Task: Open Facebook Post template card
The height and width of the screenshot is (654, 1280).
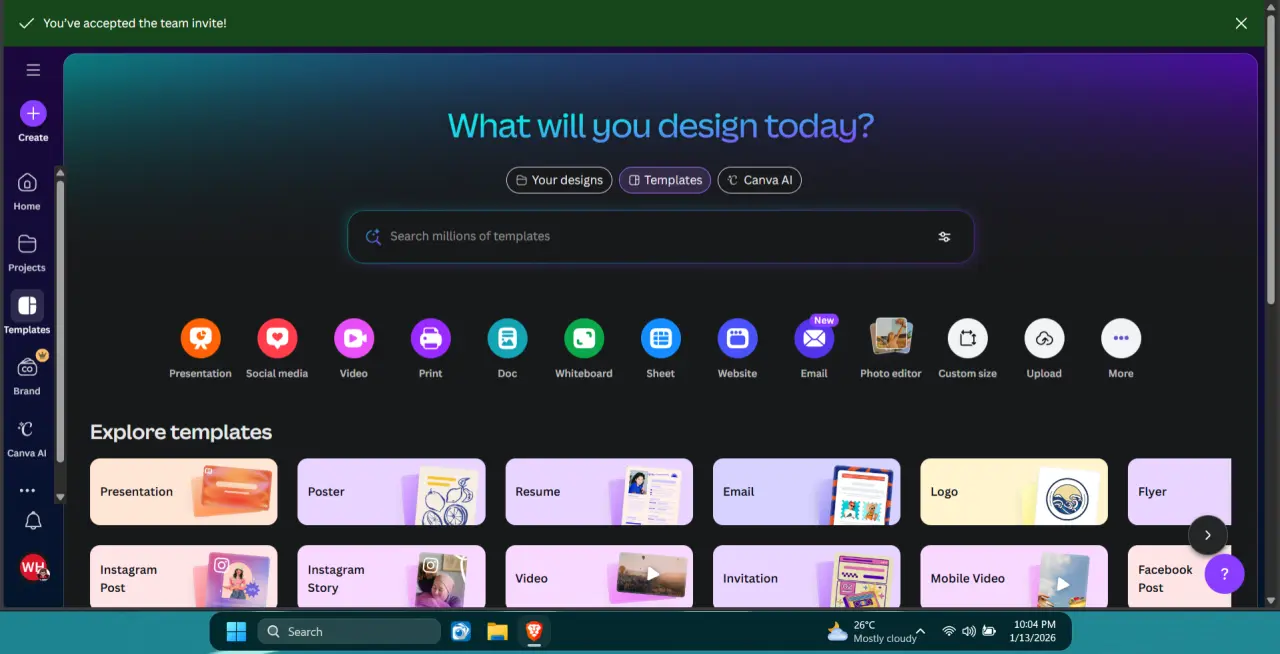Action: tap(1179, 576)
